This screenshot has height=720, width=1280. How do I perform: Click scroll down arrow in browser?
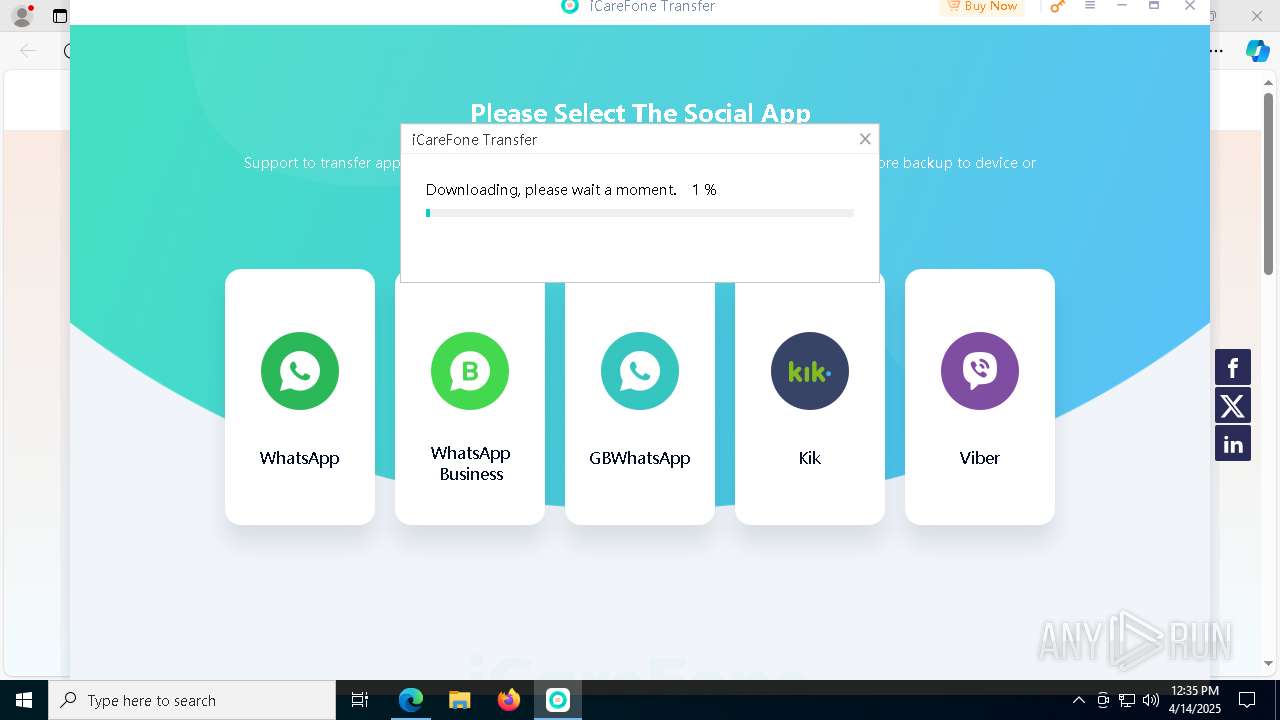pyautogui.click(x=1268, y=663)
